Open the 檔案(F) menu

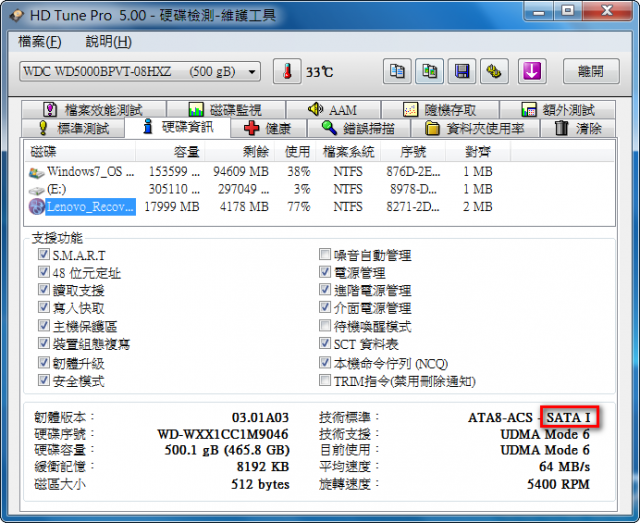[x=40, y=42]
